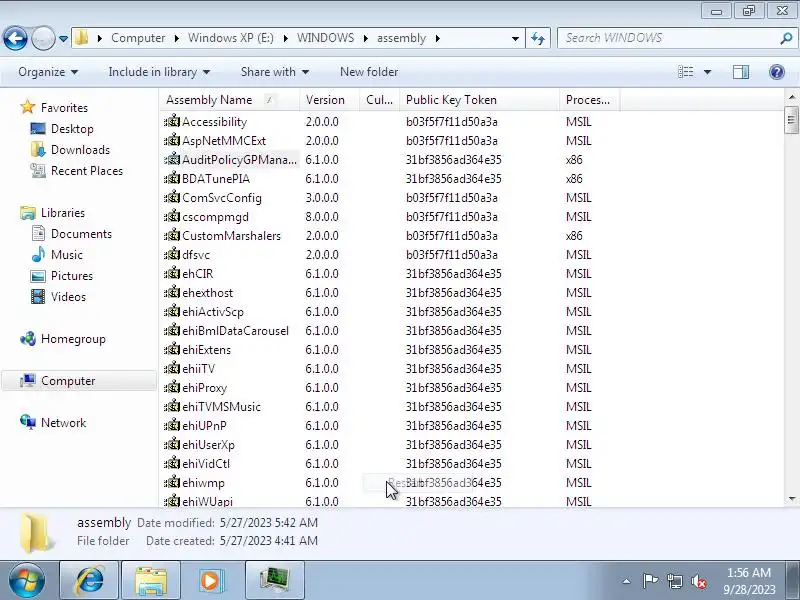
Task: Open the Music library
Action: click(x=67, y=255)
